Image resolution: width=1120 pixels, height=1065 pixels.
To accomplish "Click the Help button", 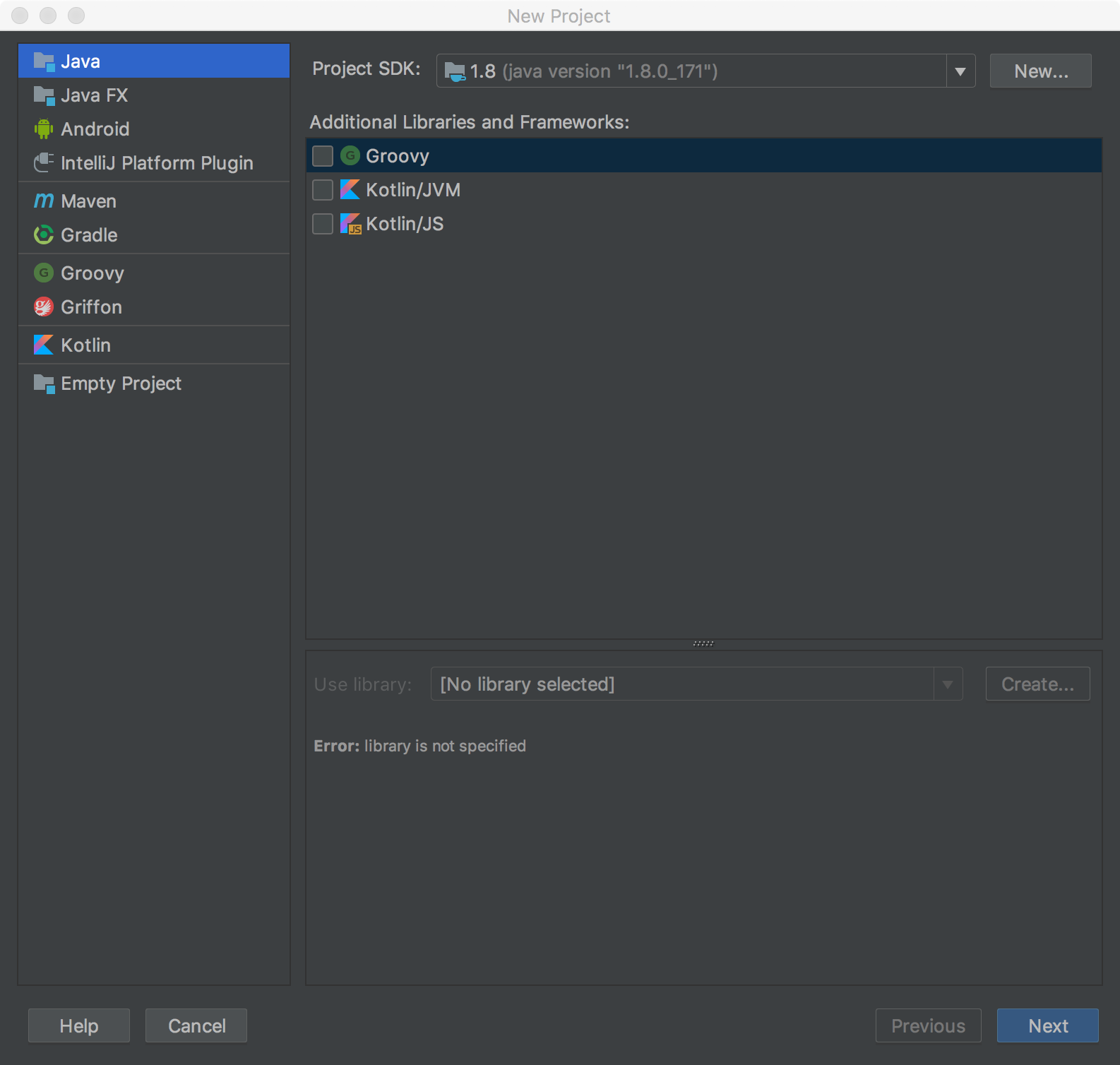I will point(79,1026).
